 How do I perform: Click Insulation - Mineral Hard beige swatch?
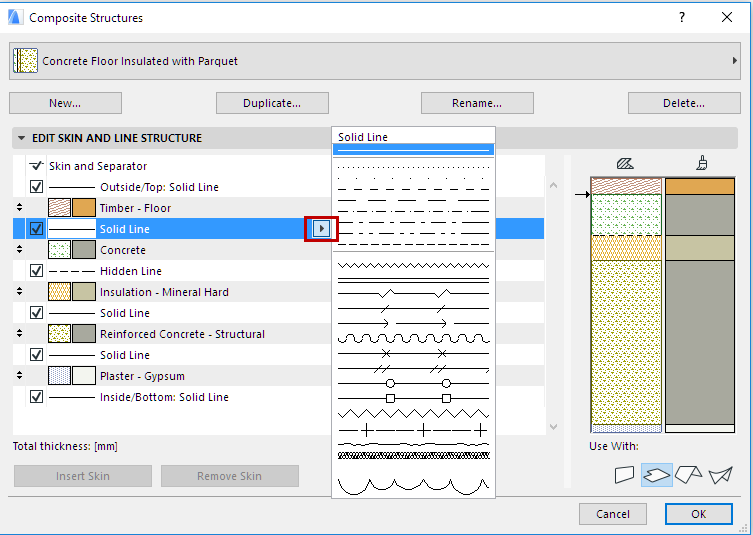(x=84, y=292)
